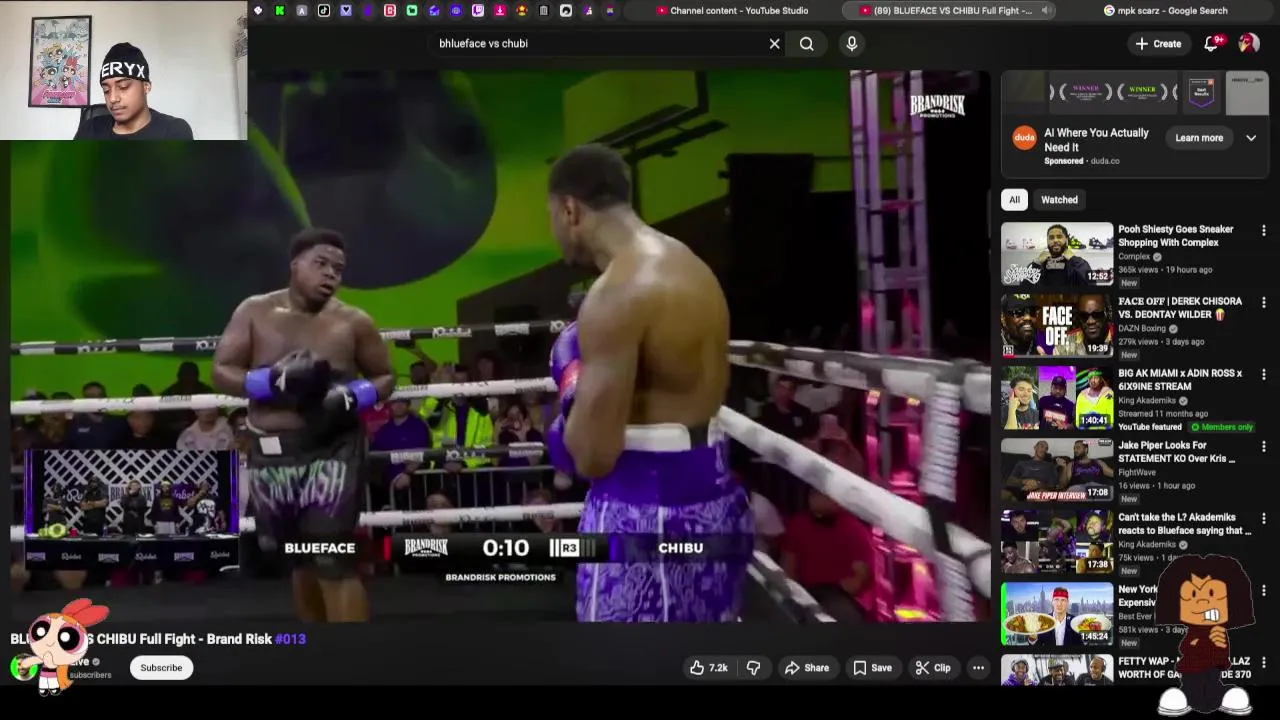The height and width of the screenshot is (720, 1280).
Task: Subscribe to the channel
Action: [161, 668]
